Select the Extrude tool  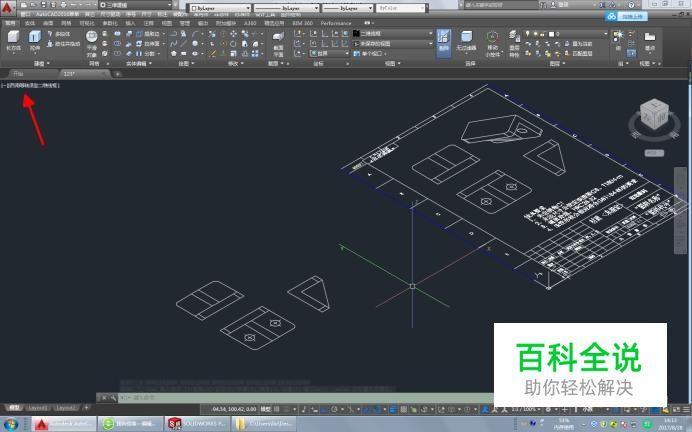(x=34, y=41)
